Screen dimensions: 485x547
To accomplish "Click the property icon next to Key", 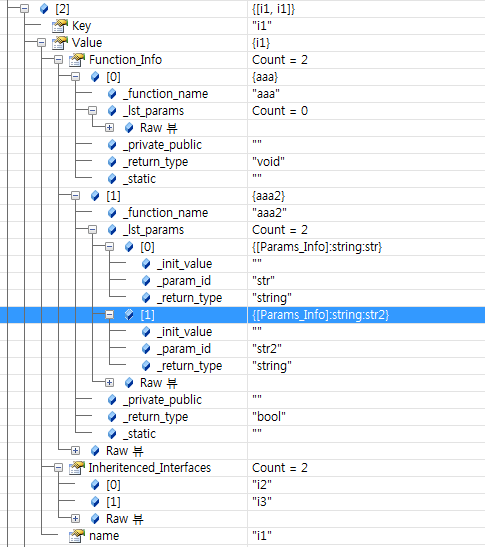I will [60, 26].
